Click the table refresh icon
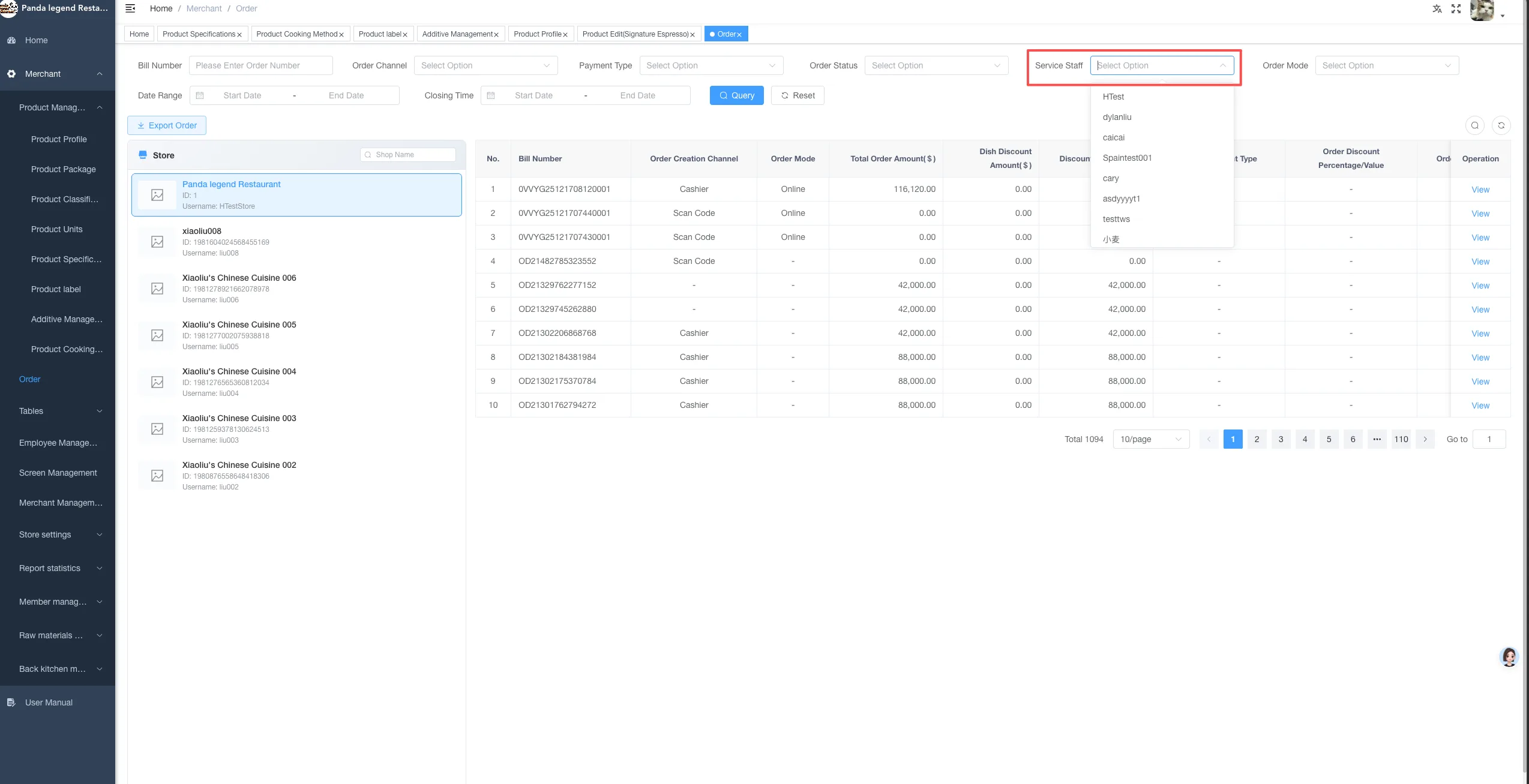 pos(1501,125)
